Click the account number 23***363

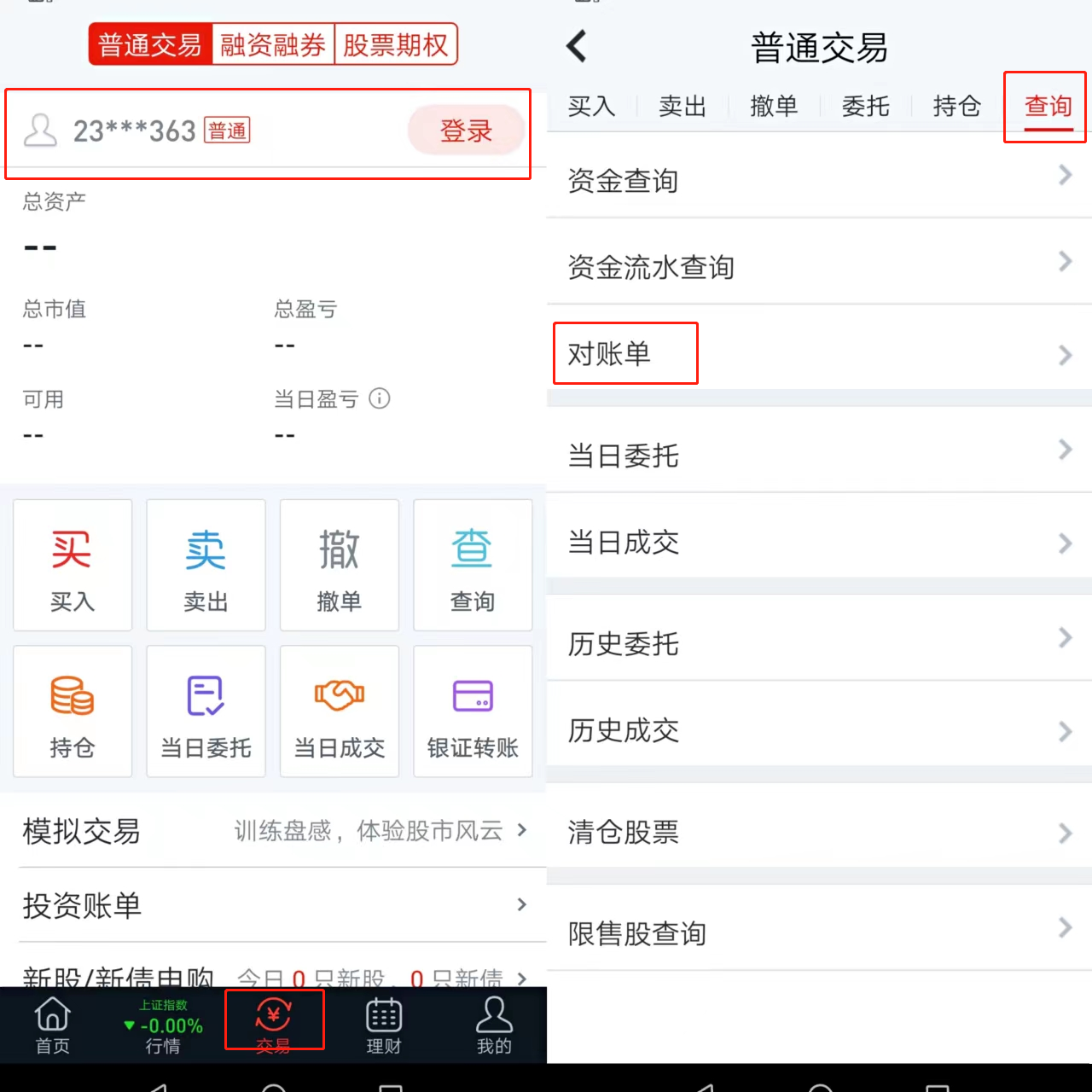coord(135,131)
